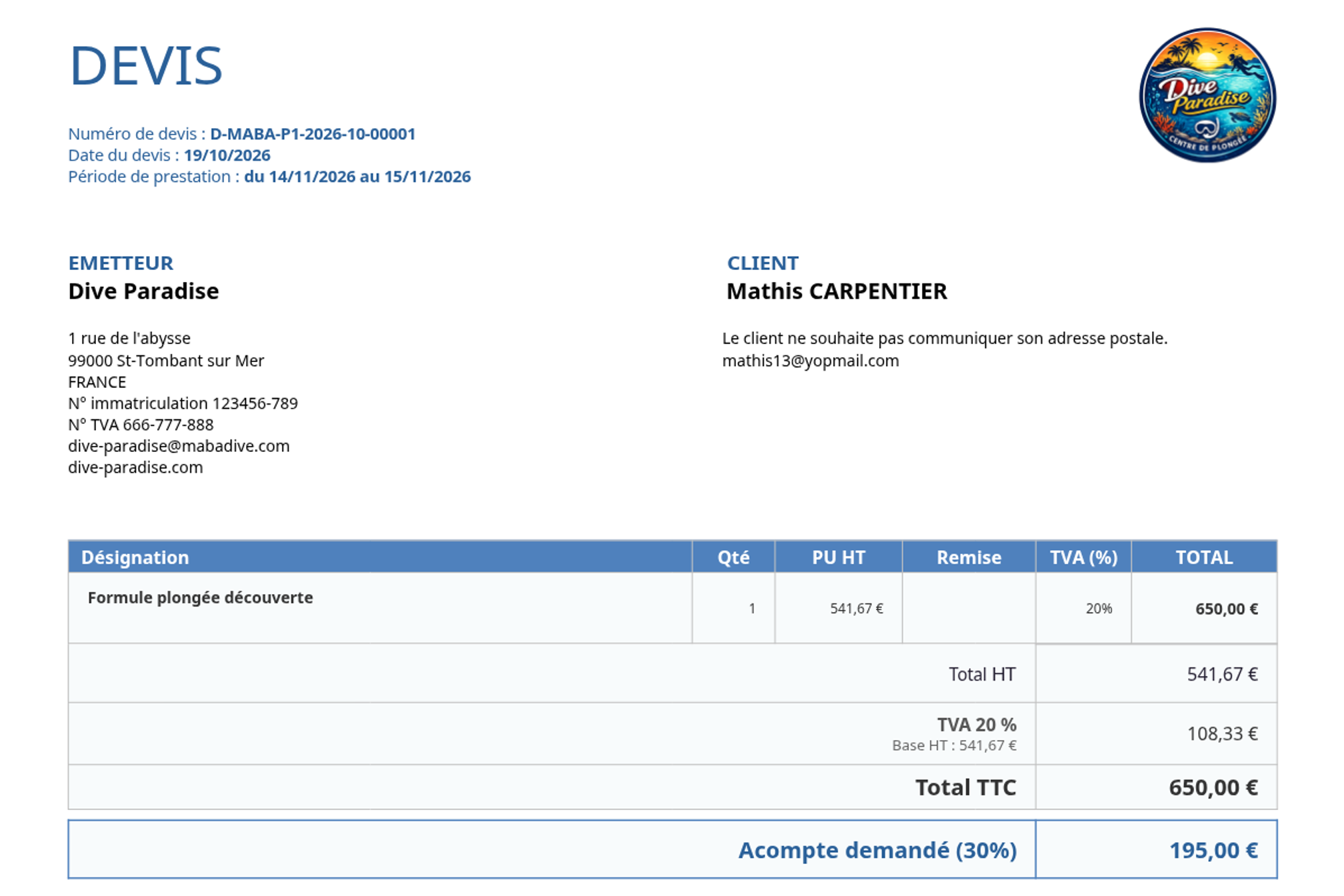The width and height of the screenshot is (1344, 896).
Task: Click the FRANCE country line
Action: 97,382
